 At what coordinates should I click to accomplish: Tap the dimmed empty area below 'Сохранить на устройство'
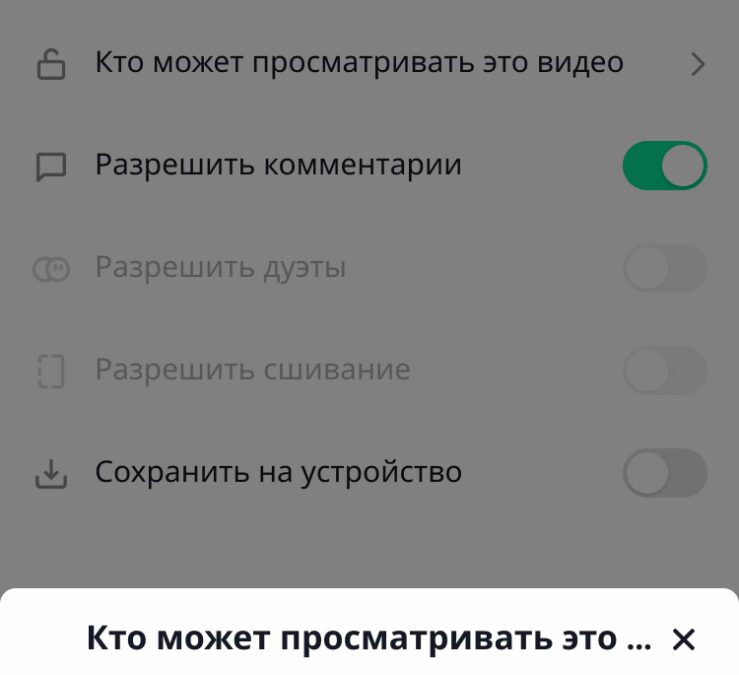pos(369,545)
